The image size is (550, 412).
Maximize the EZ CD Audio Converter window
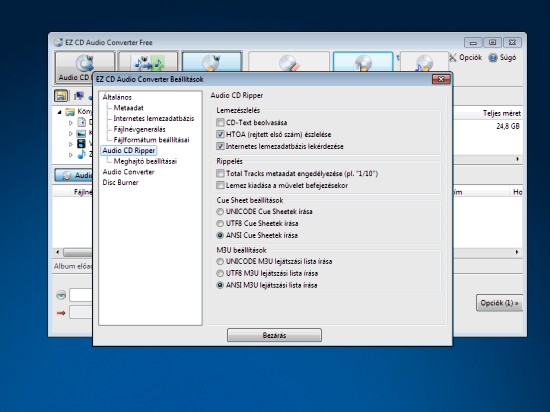[492, 42]
